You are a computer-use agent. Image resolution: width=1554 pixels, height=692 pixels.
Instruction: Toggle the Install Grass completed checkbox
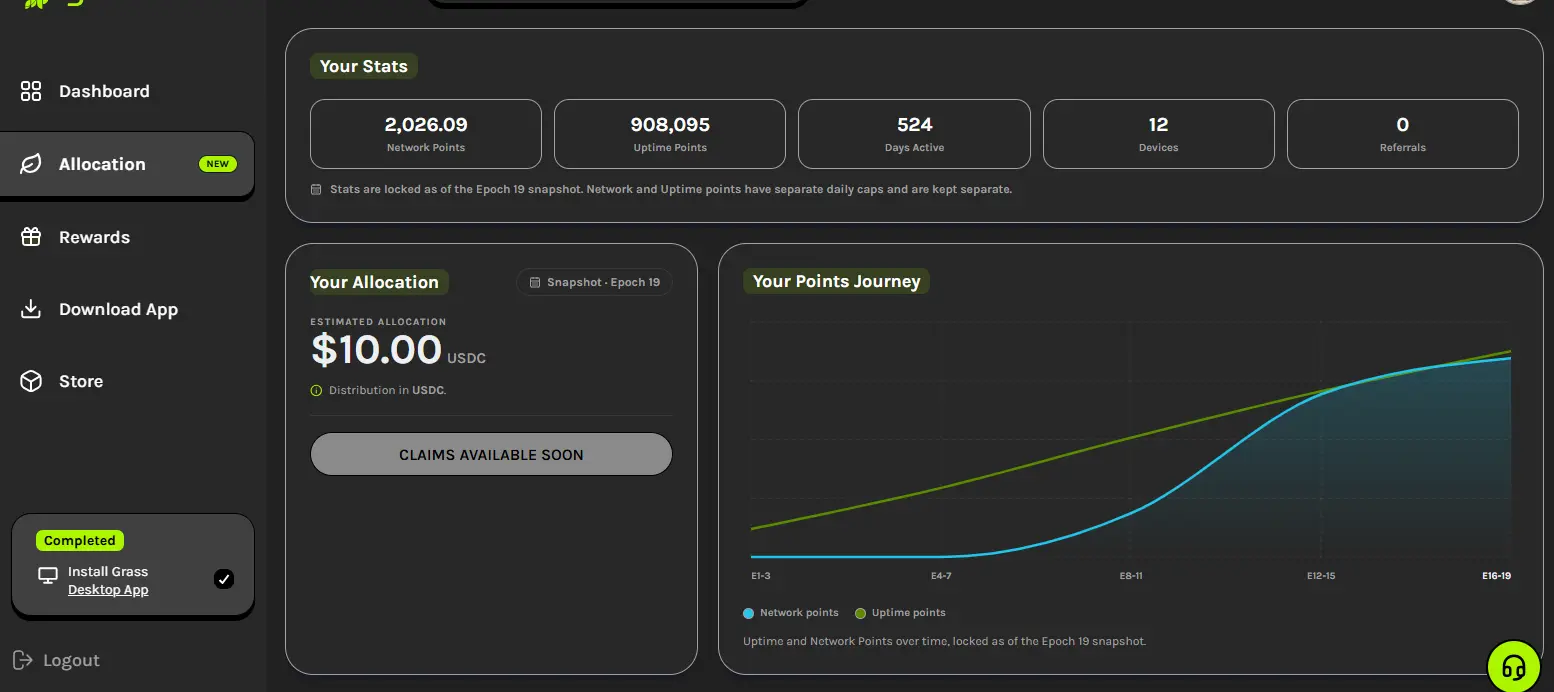tap(224, 579)
